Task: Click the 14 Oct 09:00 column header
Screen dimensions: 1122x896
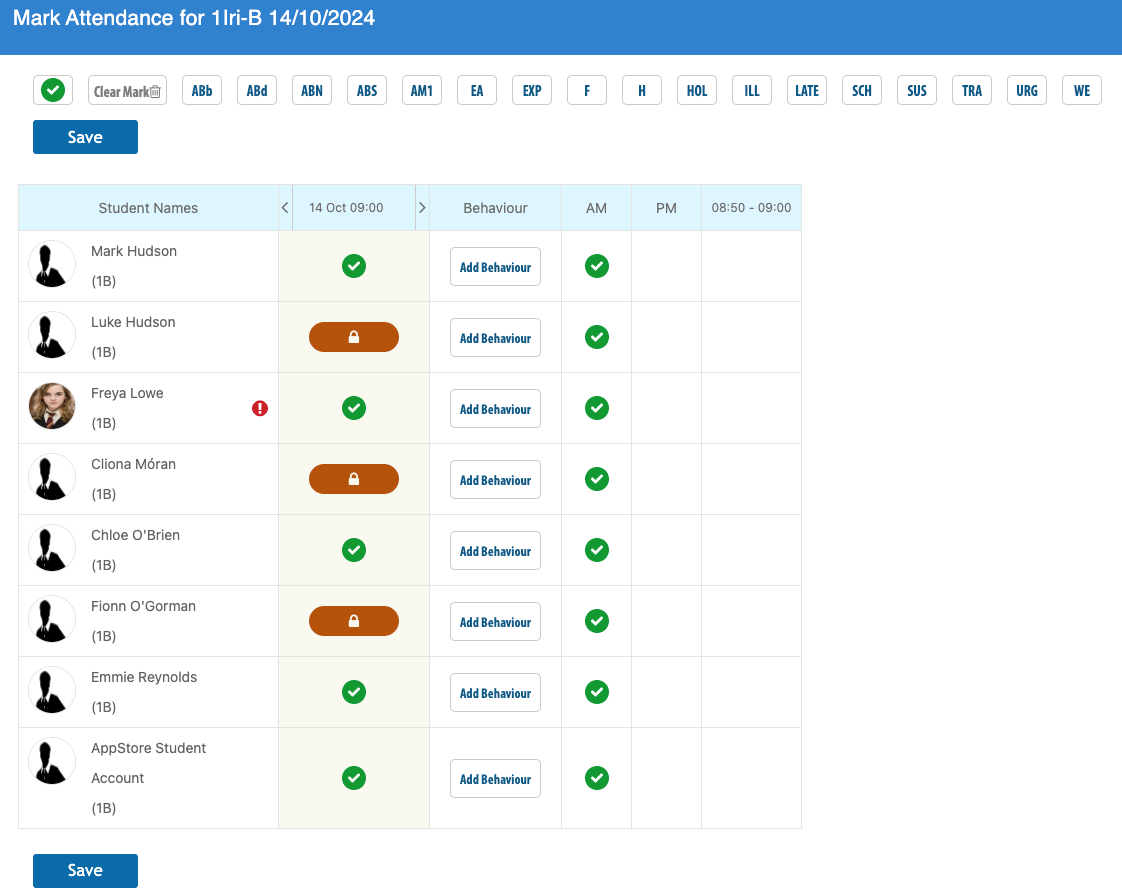Action: point(346,208)
